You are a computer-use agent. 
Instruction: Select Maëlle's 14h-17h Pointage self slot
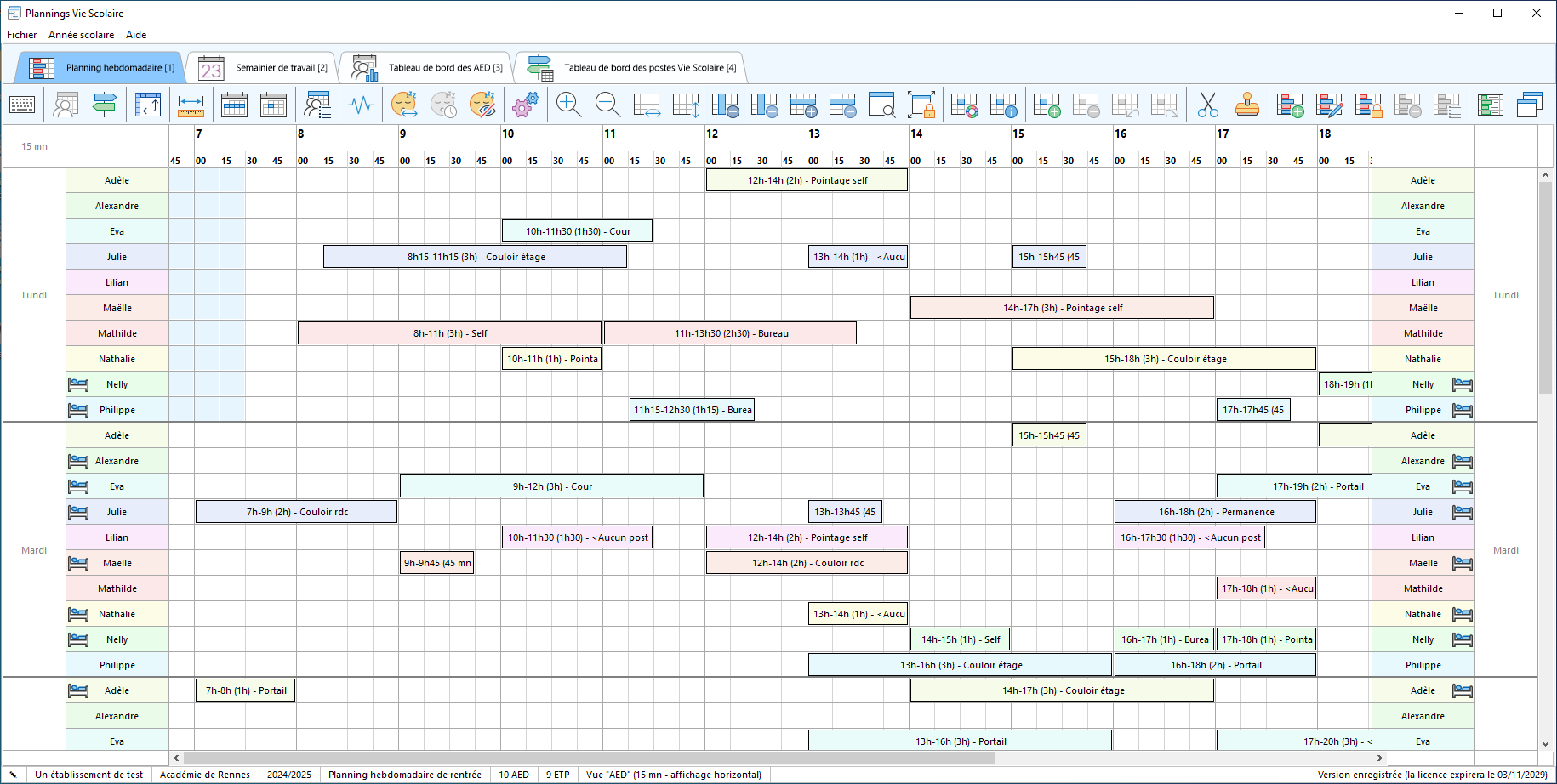[x=1062, y=308]
